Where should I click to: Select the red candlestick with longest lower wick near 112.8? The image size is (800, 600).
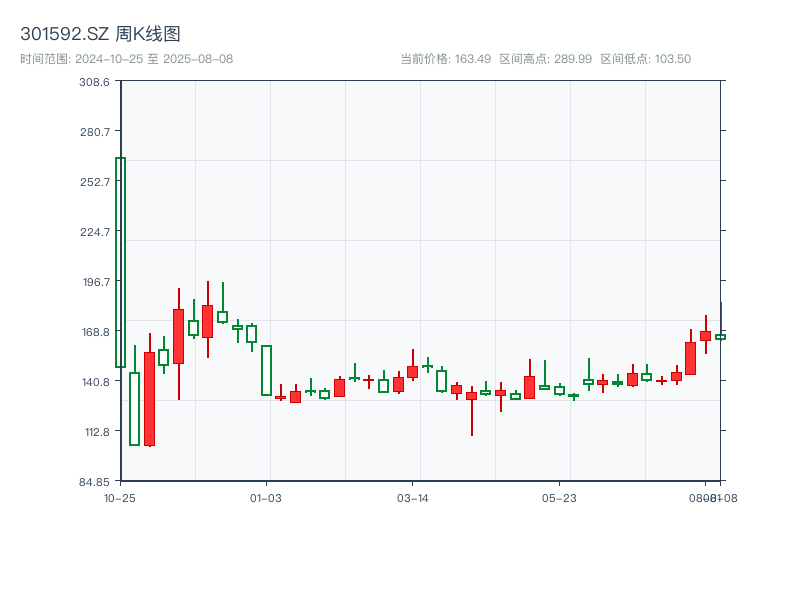pos(472,411)
